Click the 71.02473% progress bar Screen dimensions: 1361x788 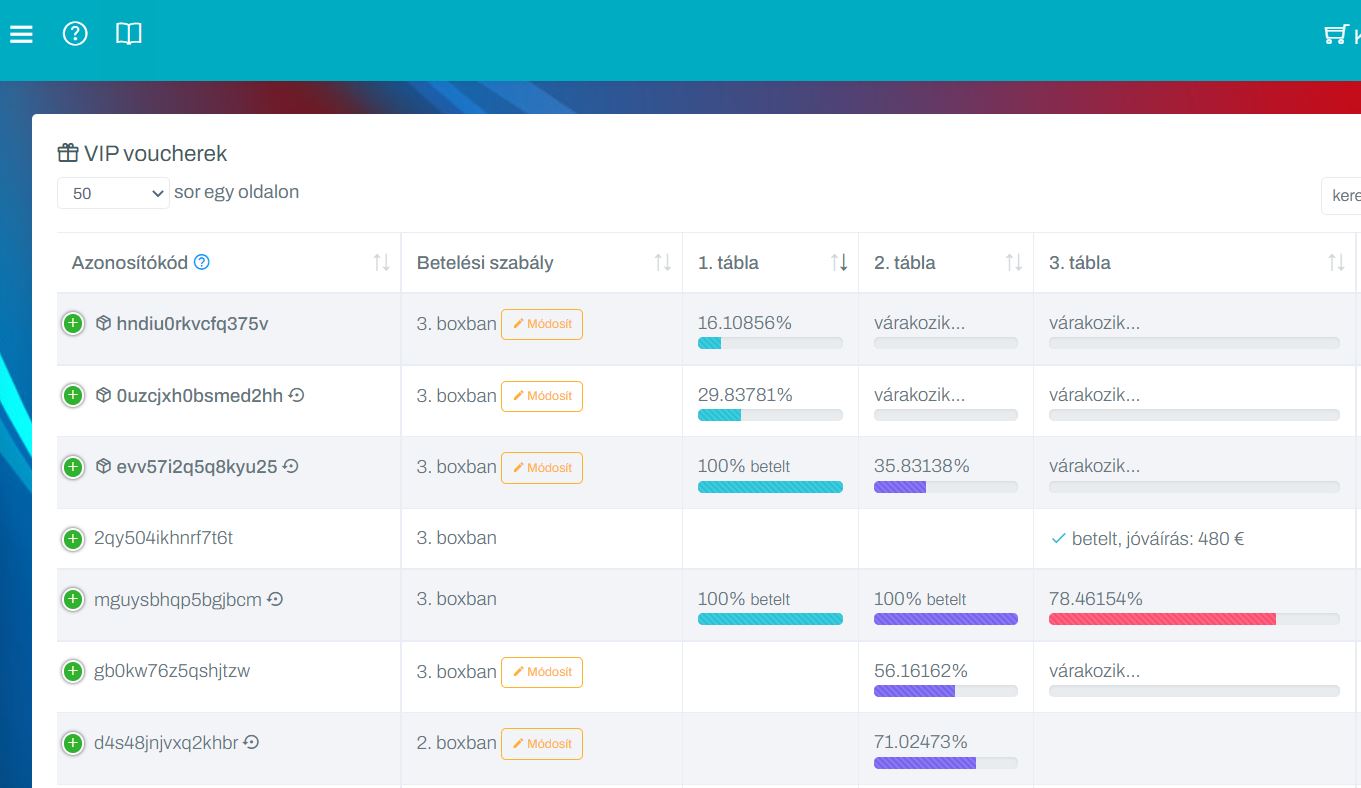tap(946, 763)
